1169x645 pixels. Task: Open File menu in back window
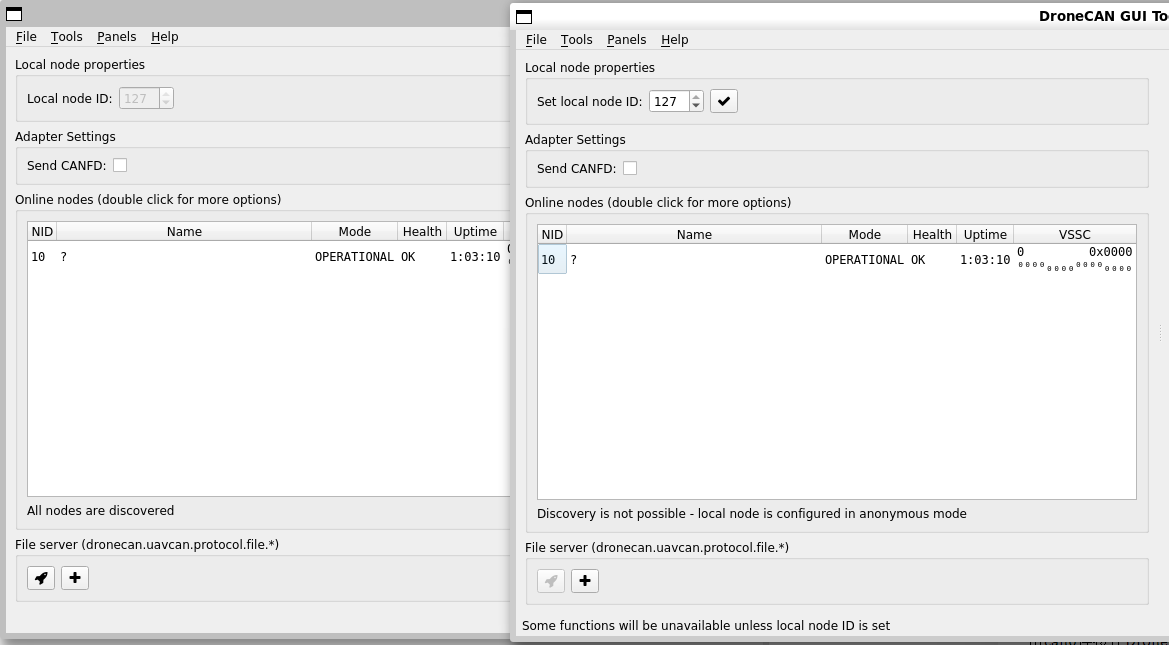point(26,37)
